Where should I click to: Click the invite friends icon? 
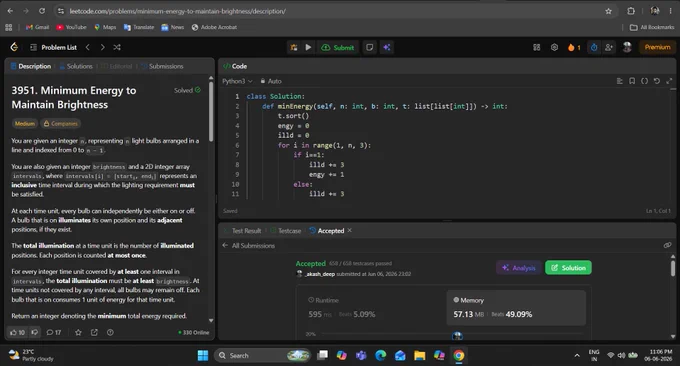click(x=609, y=47)
